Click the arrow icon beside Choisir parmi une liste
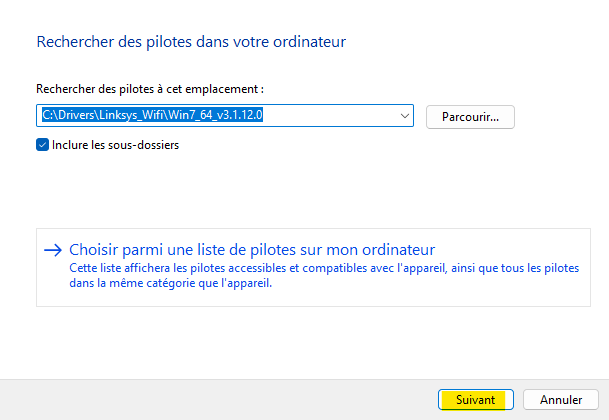609x420 pixels. (x=53, y=250)
